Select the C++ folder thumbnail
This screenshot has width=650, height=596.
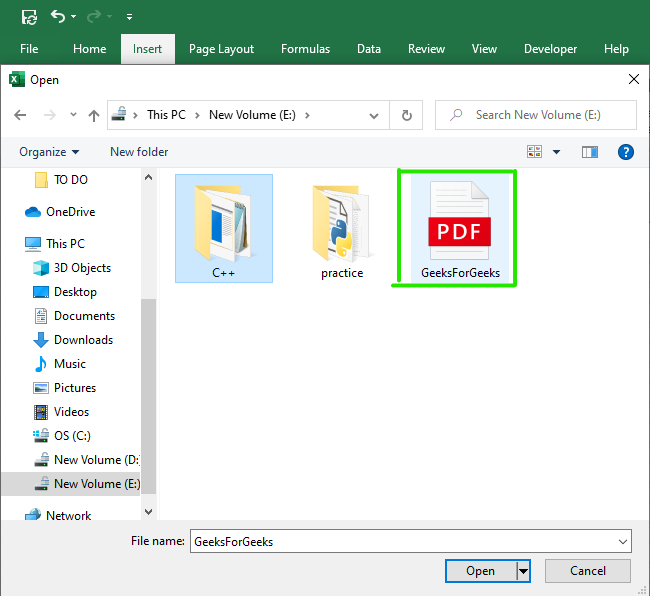(x=224, y=228)
